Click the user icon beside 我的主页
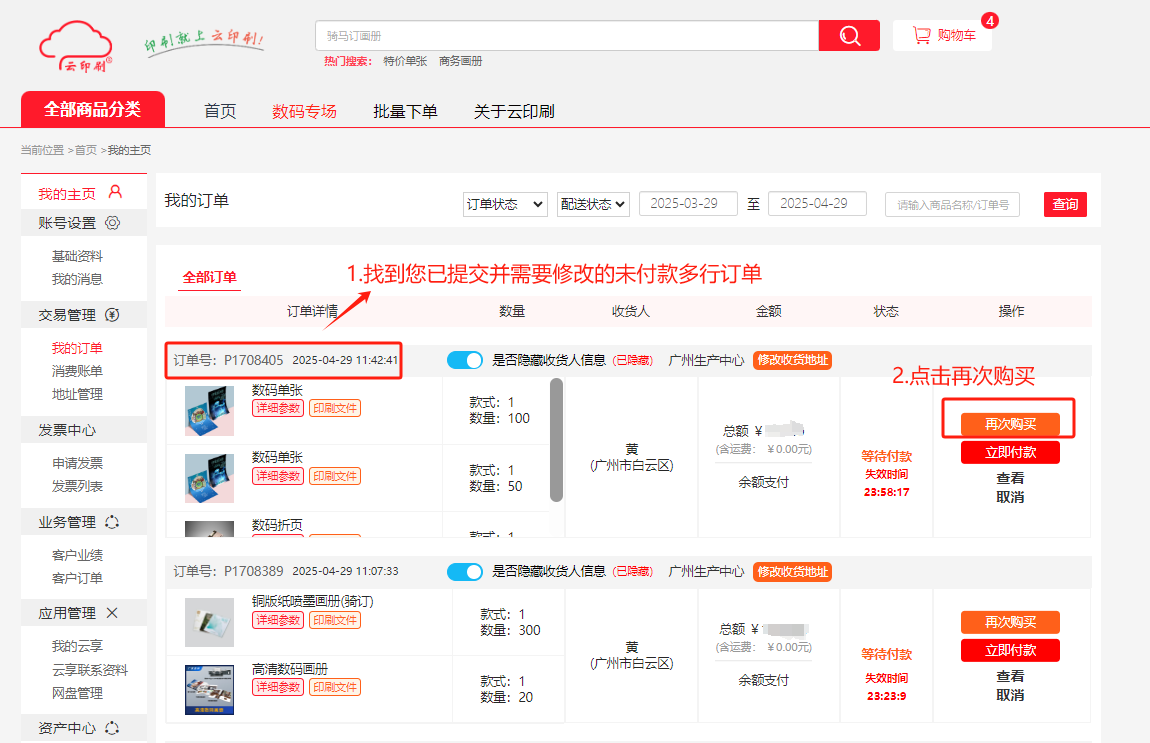Image resolution: width=1150 pixels, height=743 pixels. [115, 192]
